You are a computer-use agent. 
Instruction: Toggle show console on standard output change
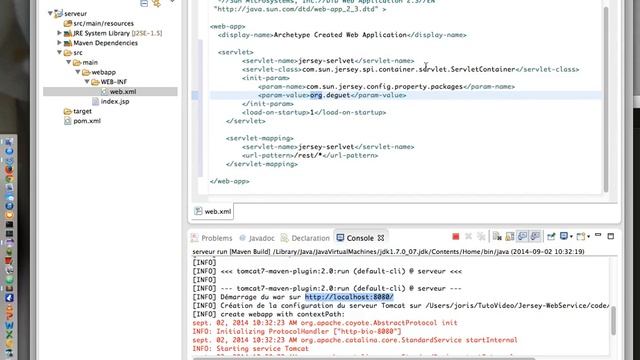(x=522, y=236)
